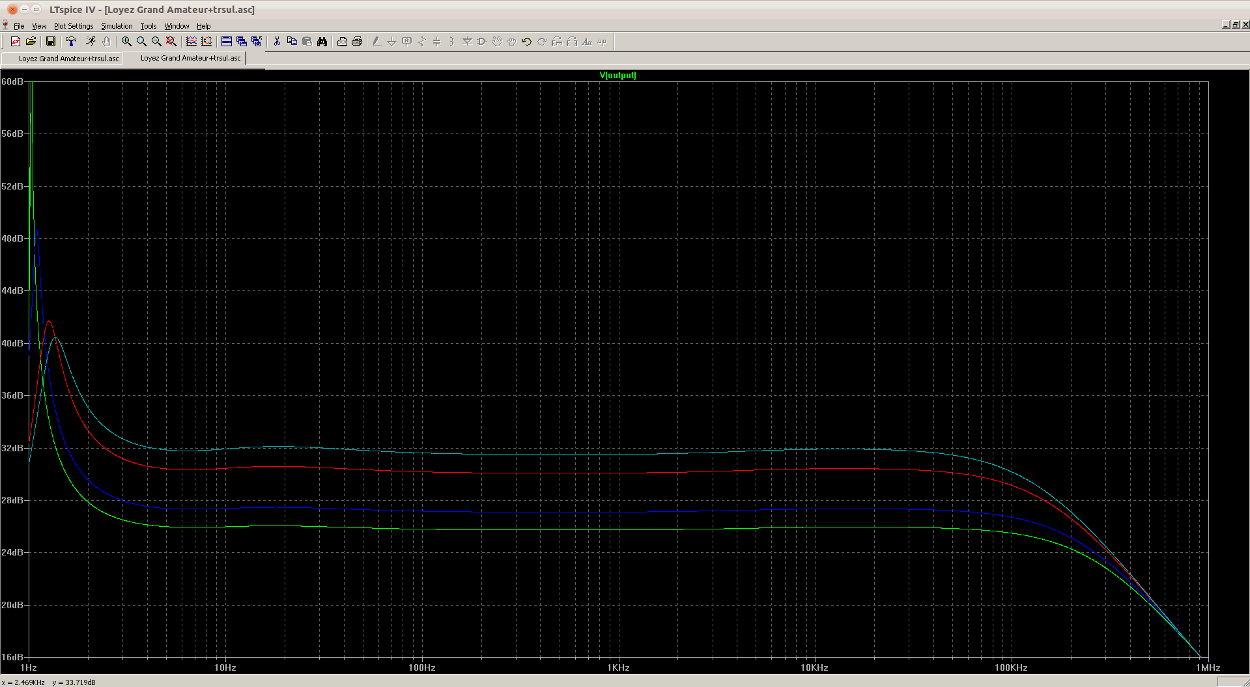Select the Pan magnifier tool
Screen dimensions: 1250x687
[142, 41]
